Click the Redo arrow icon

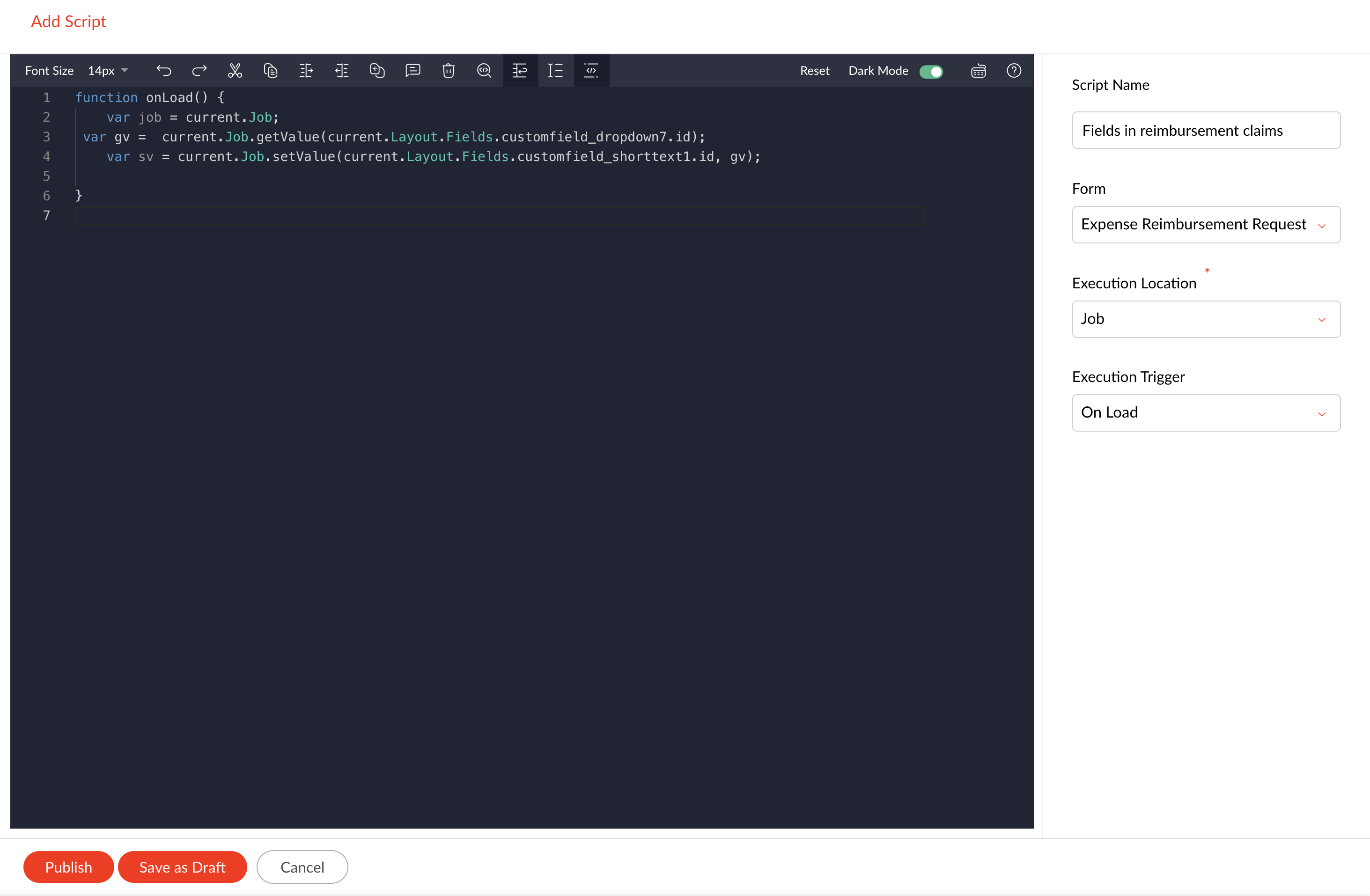pyautogui.click(x=199, y=71)
